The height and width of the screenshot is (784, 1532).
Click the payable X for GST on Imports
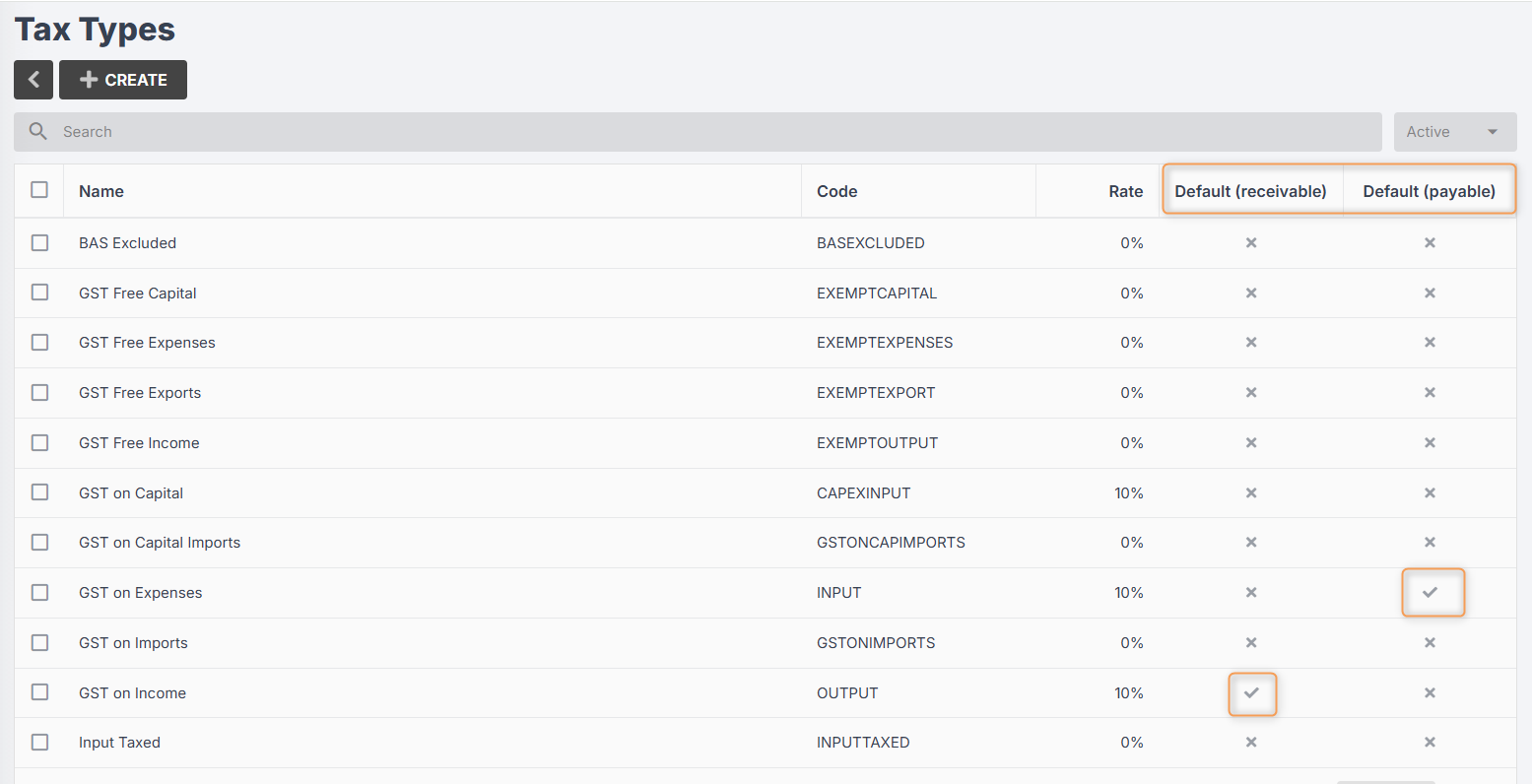tap(1430, 642)
